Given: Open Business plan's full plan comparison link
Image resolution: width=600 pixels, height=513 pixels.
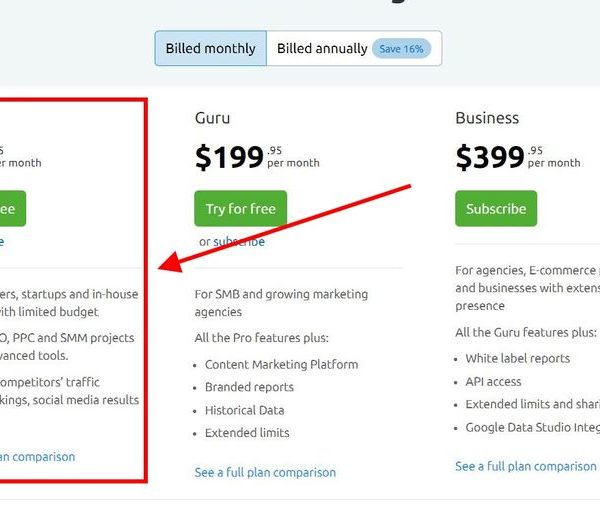Looking at the screenshot, I should [526, 466].
